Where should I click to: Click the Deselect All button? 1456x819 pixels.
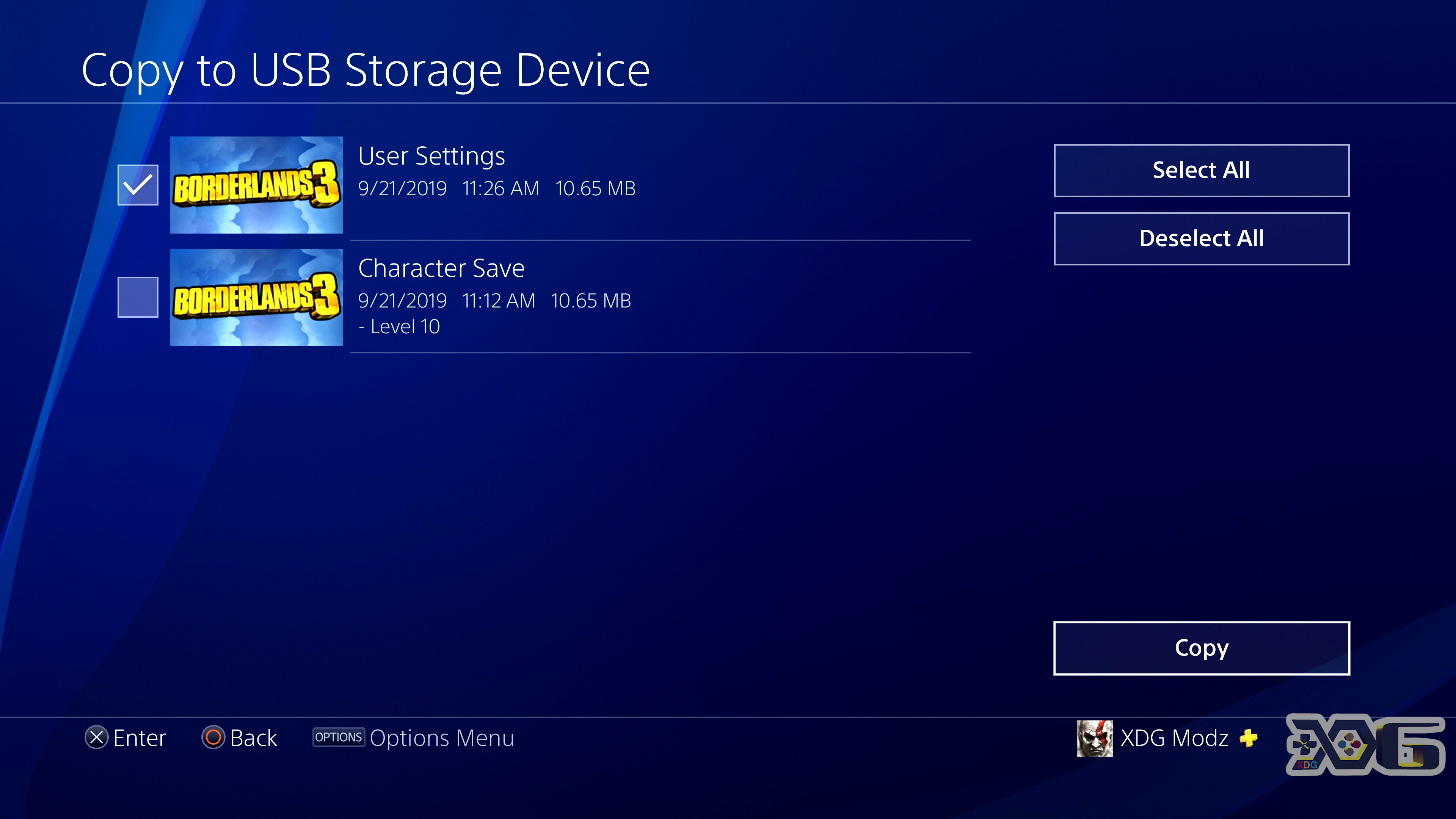(1201, 238)
